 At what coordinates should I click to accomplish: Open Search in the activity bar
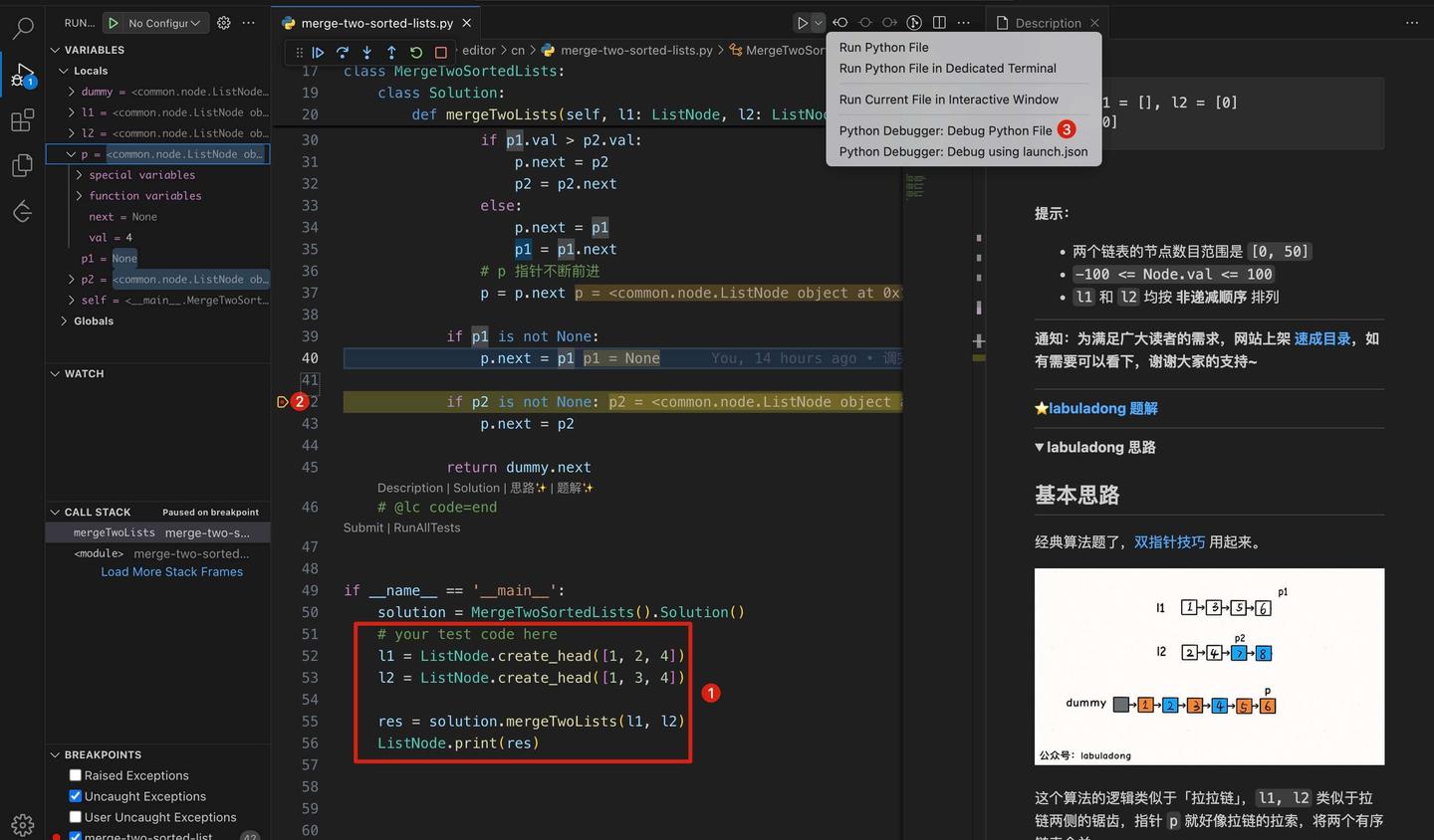tap(22, 27)
